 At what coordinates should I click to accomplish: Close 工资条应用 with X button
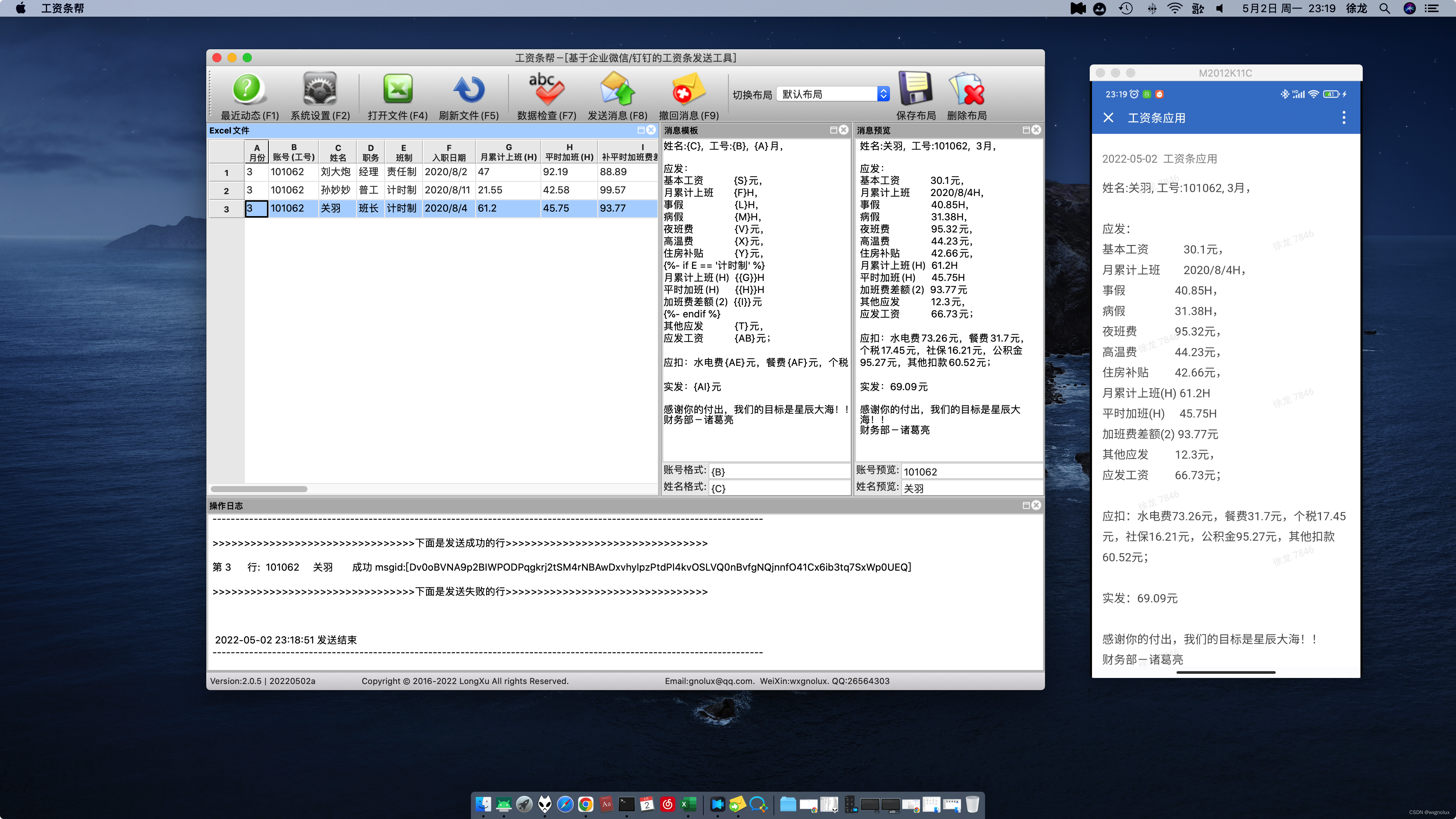(1108, 118)
